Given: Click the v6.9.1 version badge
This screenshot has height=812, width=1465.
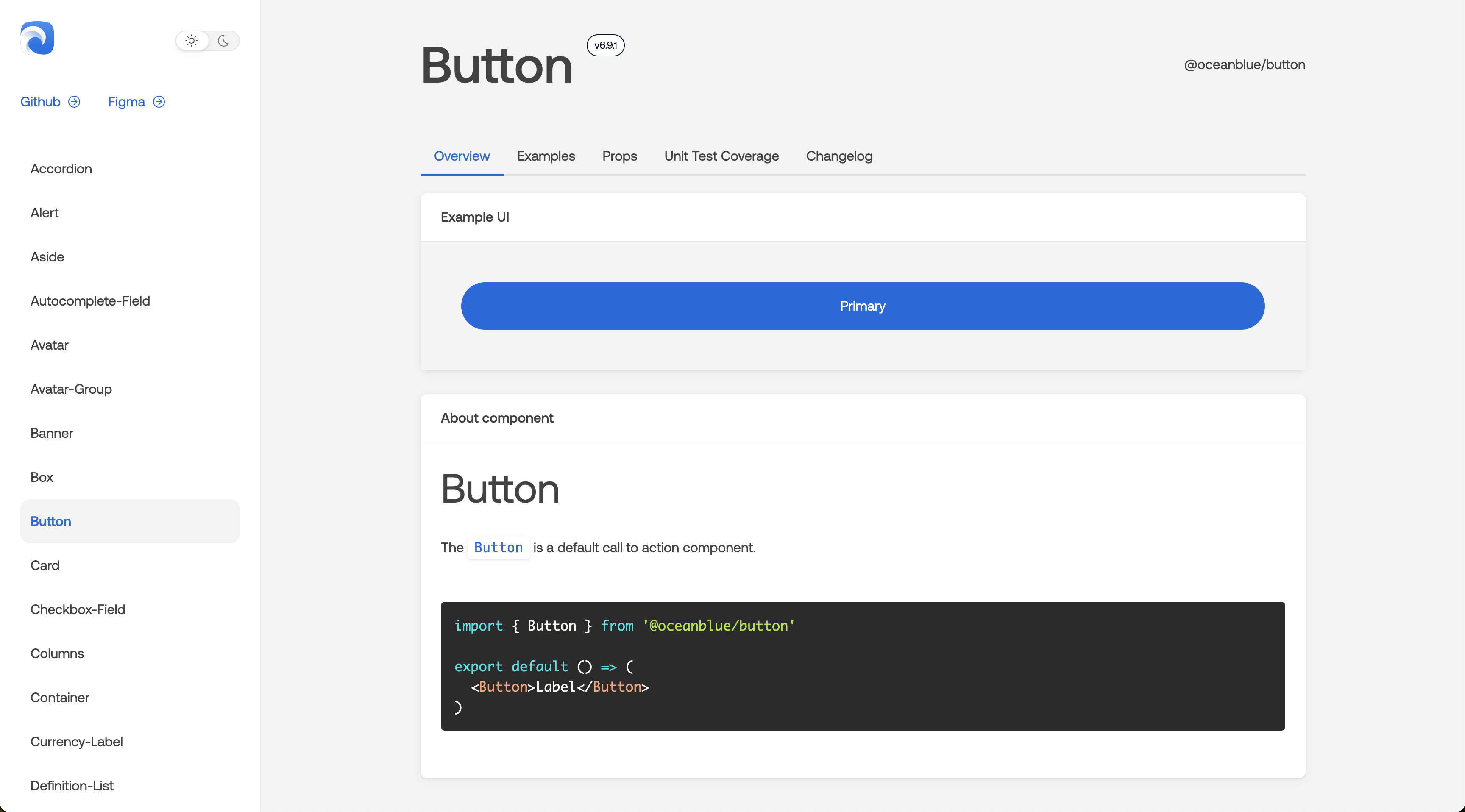Looking at the screenshot, I should [605, 45].
